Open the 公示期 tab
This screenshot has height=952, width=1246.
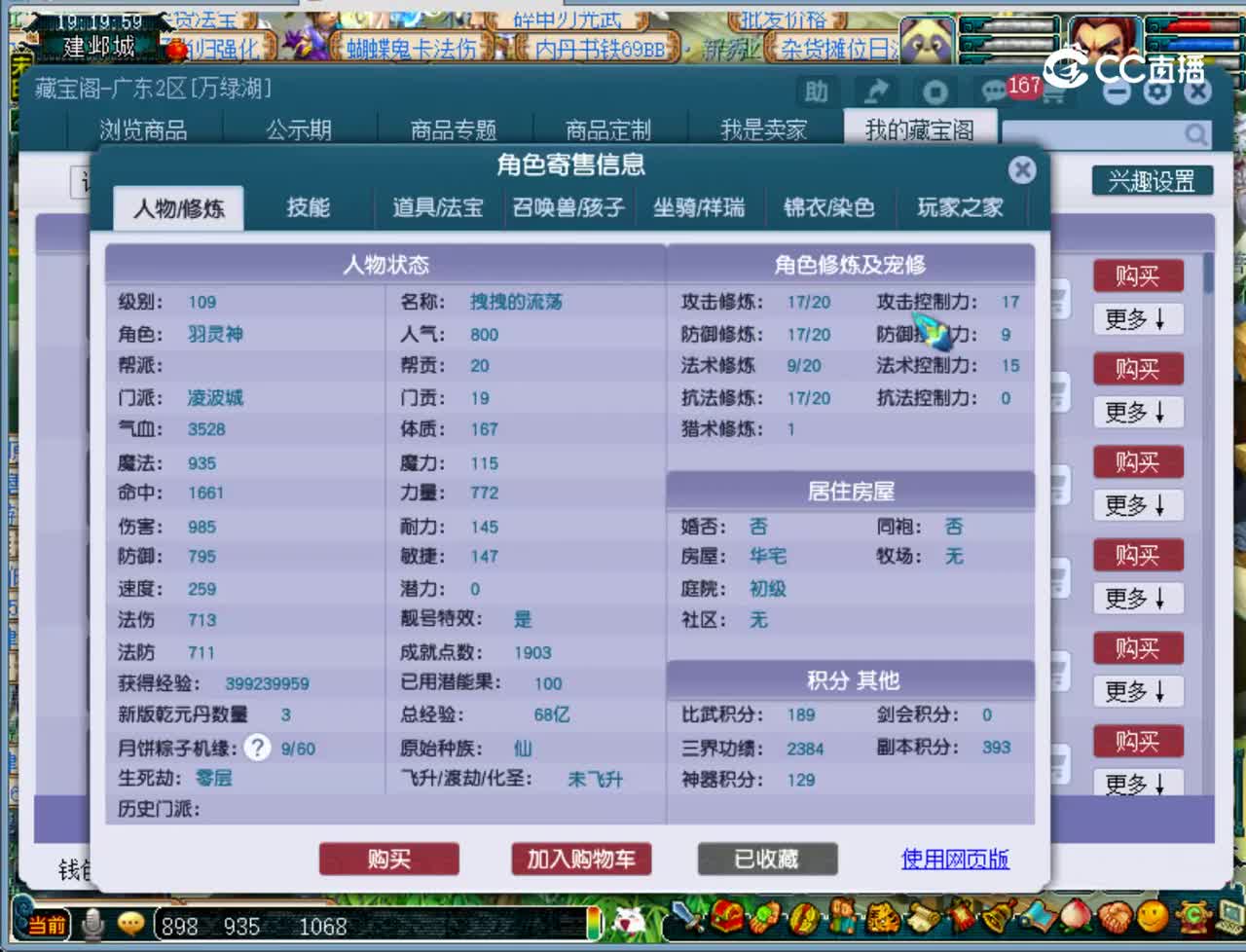(x=299, y=129)
